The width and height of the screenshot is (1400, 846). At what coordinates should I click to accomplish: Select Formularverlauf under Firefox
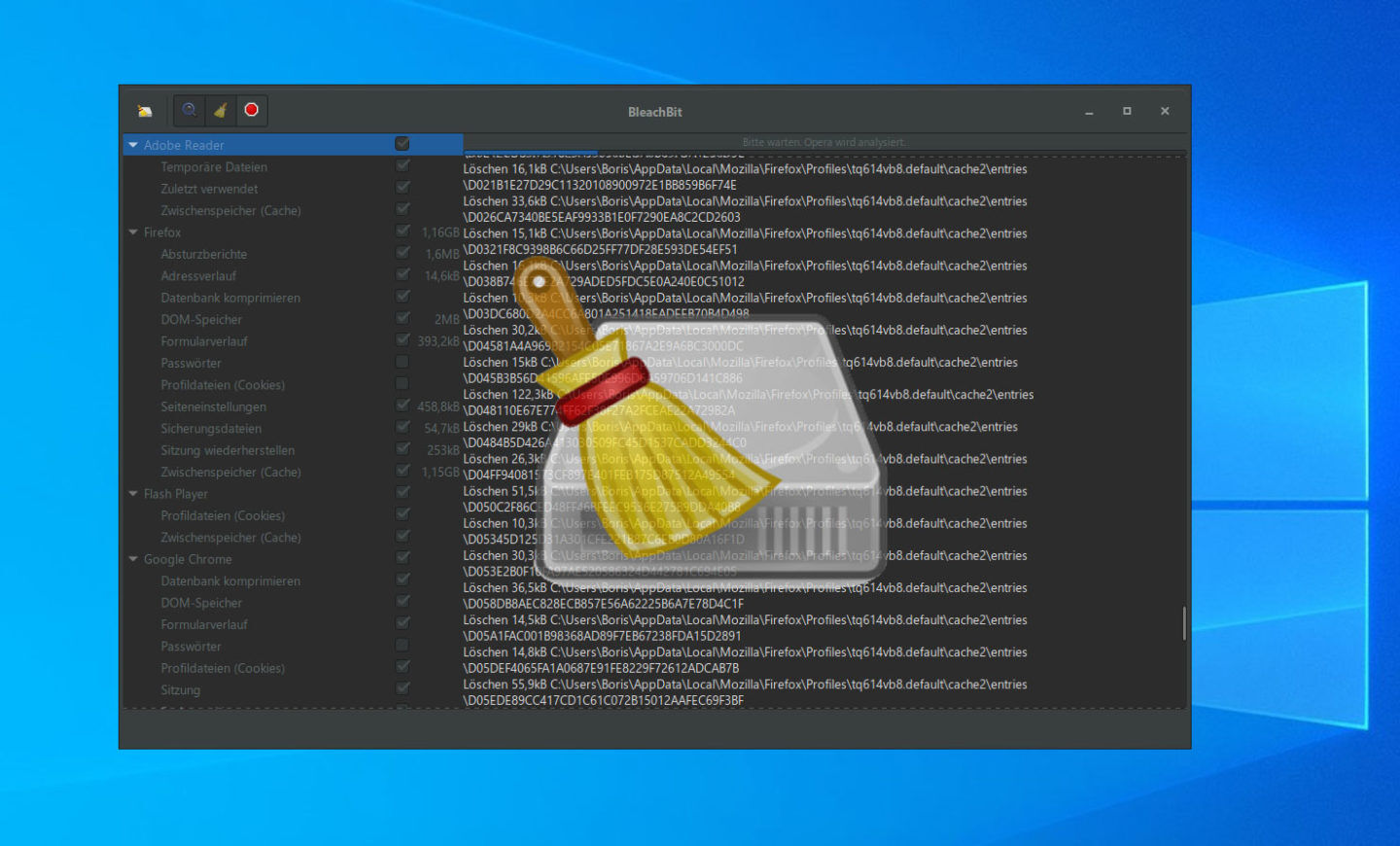(x=204, y=341)
